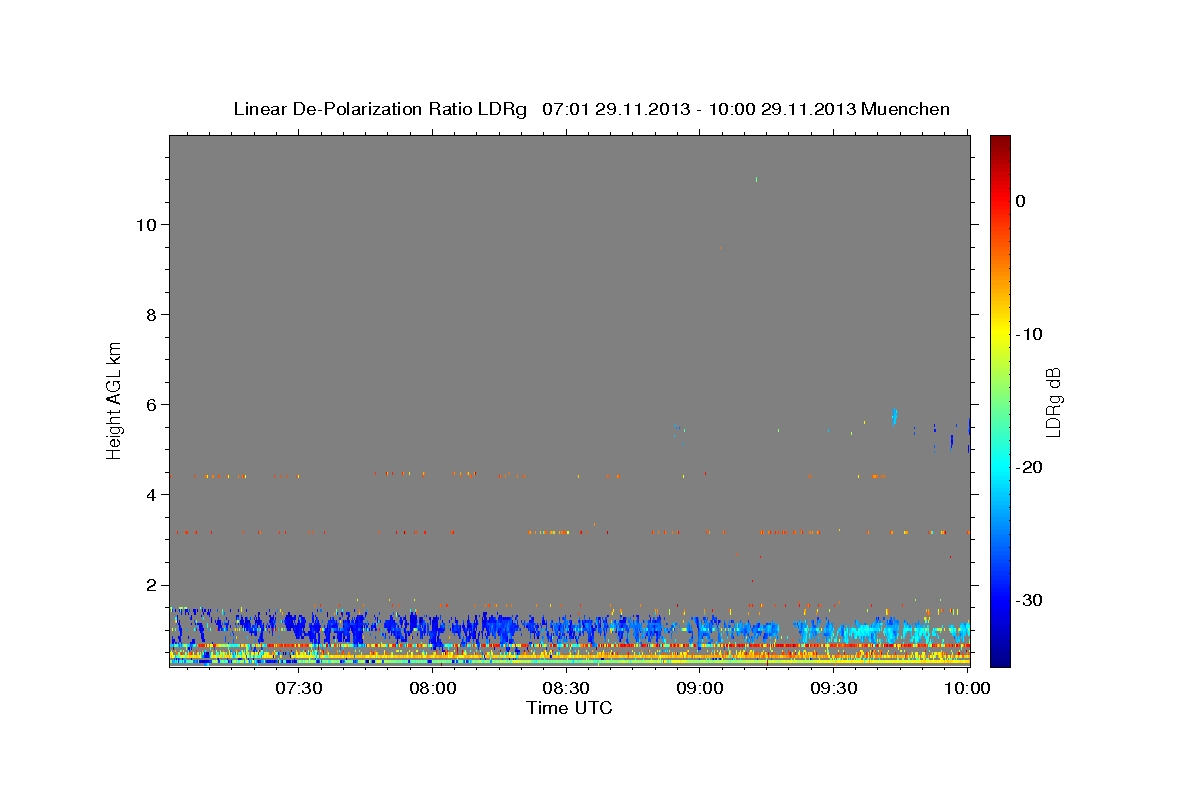Screen dimensions: 1200x800
Task: Click the colorbar value 0
Action: click(x=1021, y=201)
